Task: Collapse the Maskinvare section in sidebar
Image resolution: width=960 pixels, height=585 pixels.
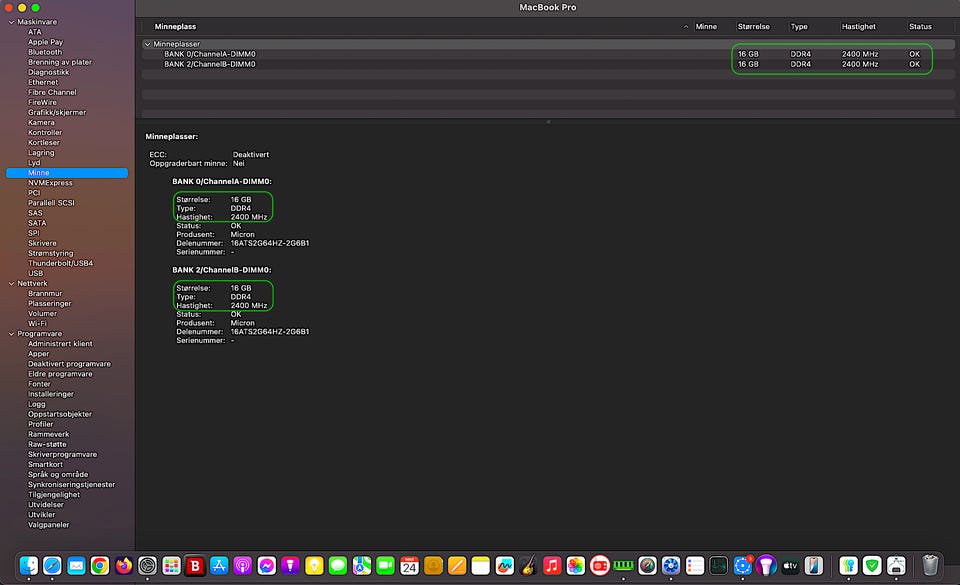Action: click(11, 22)
